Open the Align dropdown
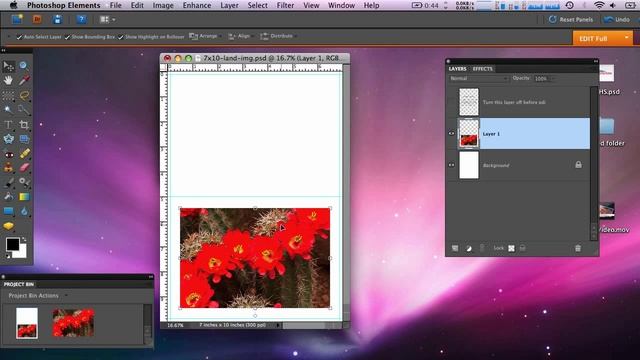Viewport: 640px width, 360px height. 240,36
